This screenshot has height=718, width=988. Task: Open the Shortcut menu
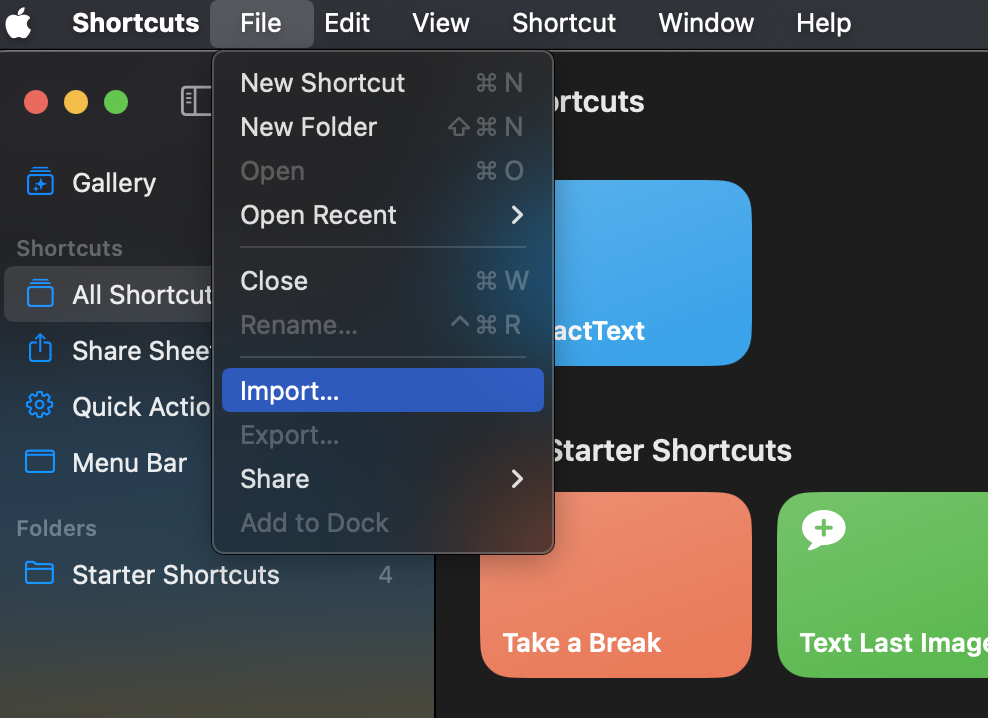click(x=563, y=23)
